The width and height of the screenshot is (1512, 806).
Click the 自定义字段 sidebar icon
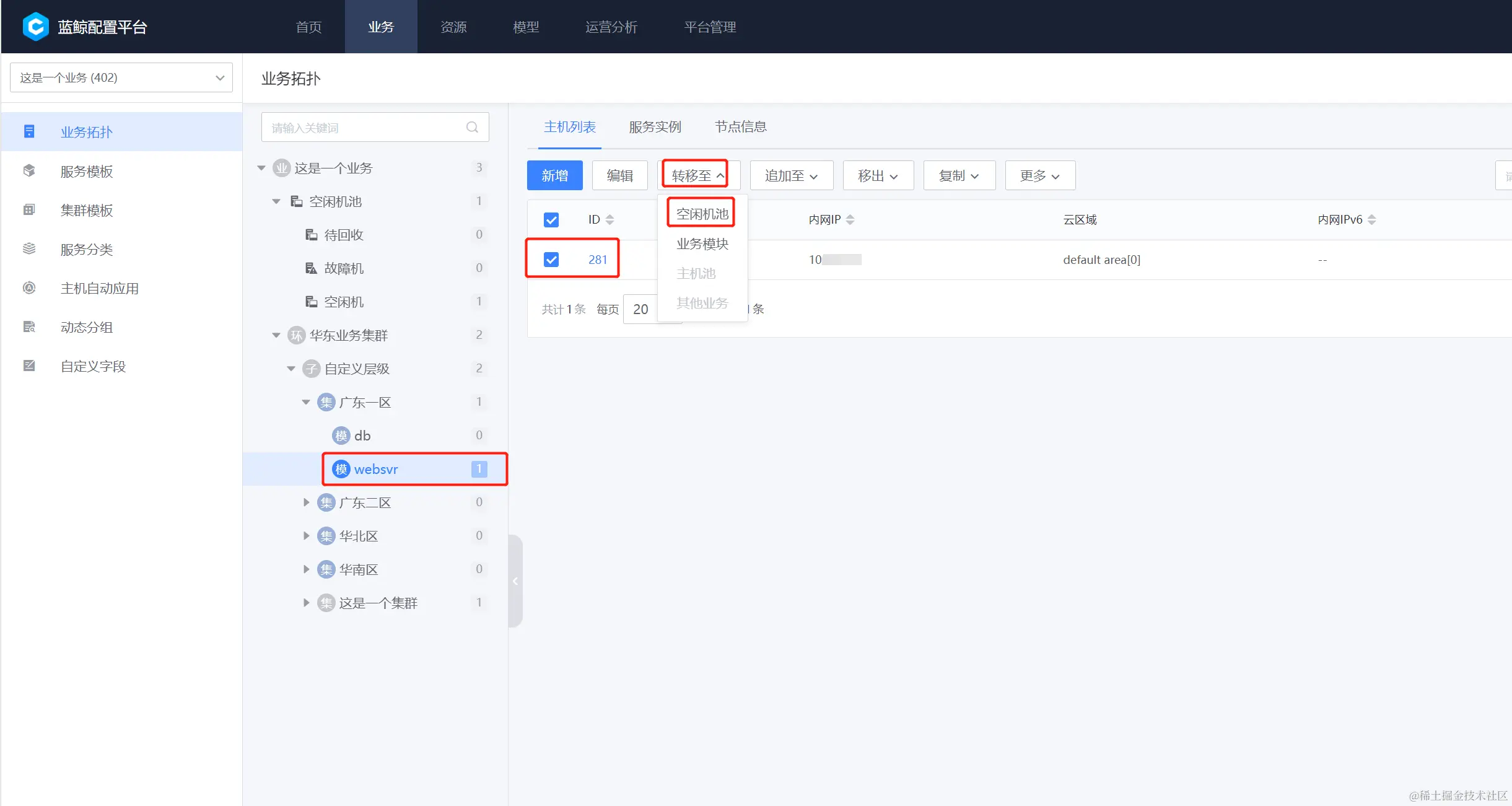29,366
